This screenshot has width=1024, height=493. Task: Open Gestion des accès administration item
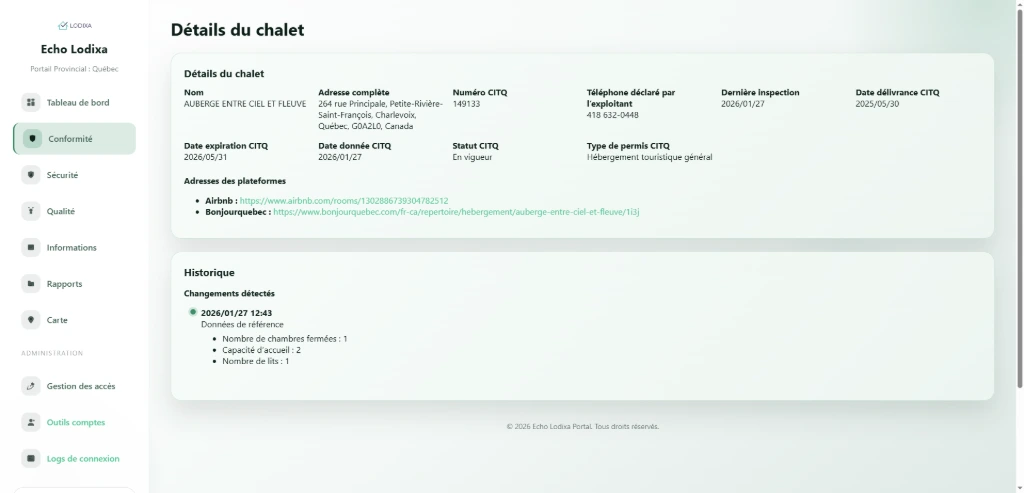(74, 386)
